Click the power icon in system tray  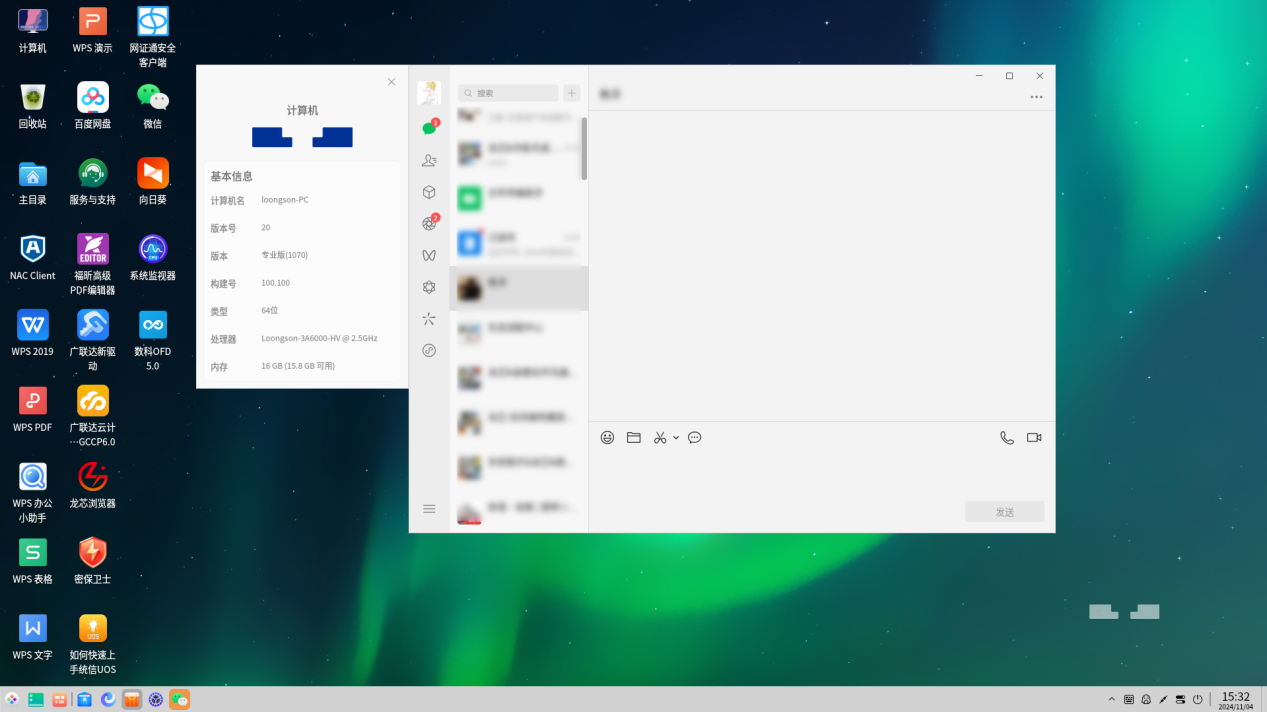[1197, 700]
